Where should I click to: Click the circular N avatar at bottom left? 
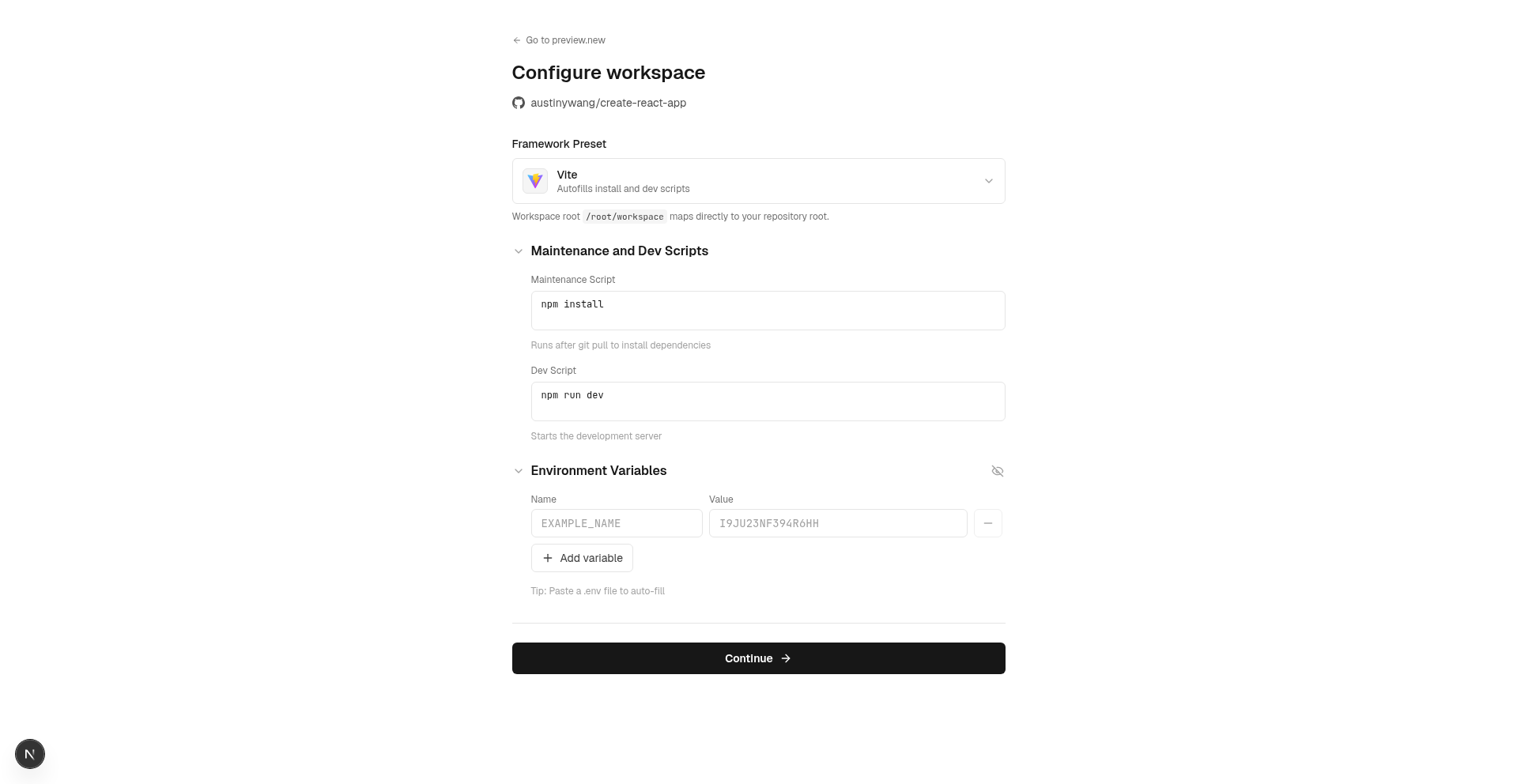tap(30, 754)
